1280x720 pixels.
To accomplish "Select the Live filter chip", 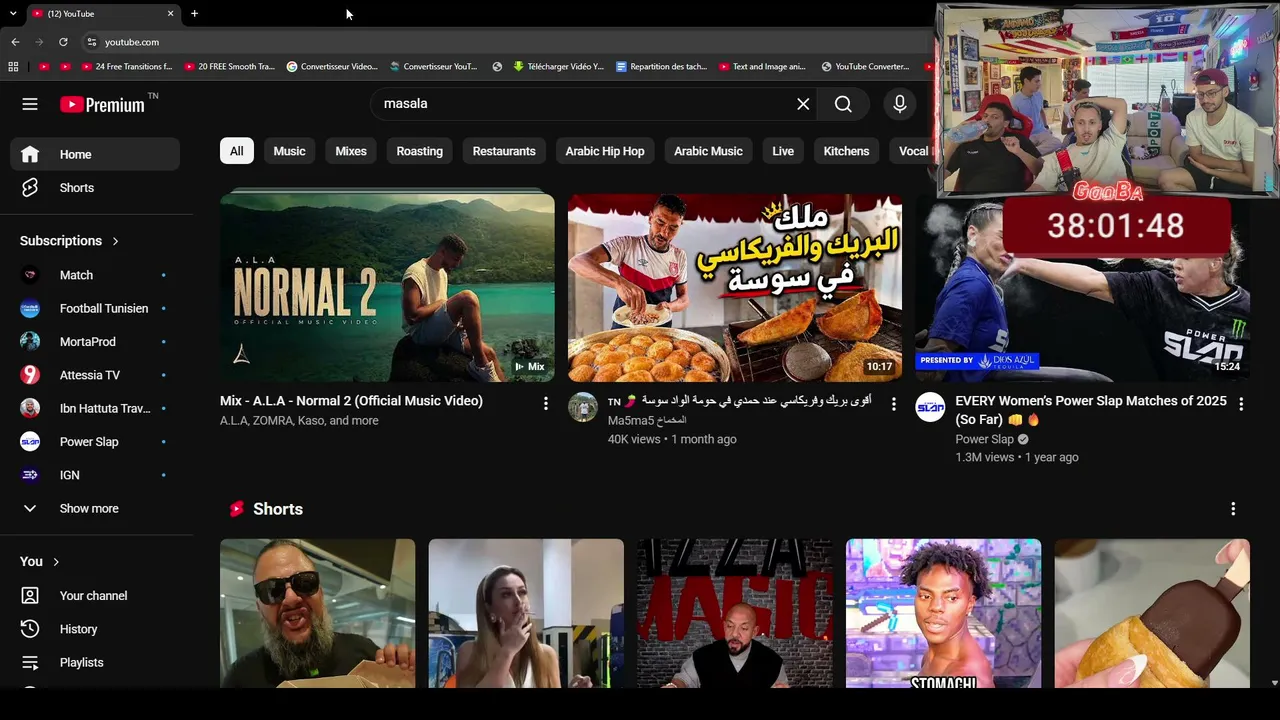I will click(783, 151).
